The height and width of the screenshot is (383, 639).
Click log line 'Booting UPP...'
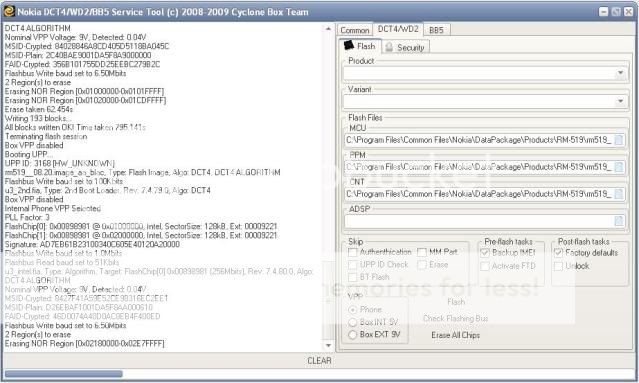29,154
